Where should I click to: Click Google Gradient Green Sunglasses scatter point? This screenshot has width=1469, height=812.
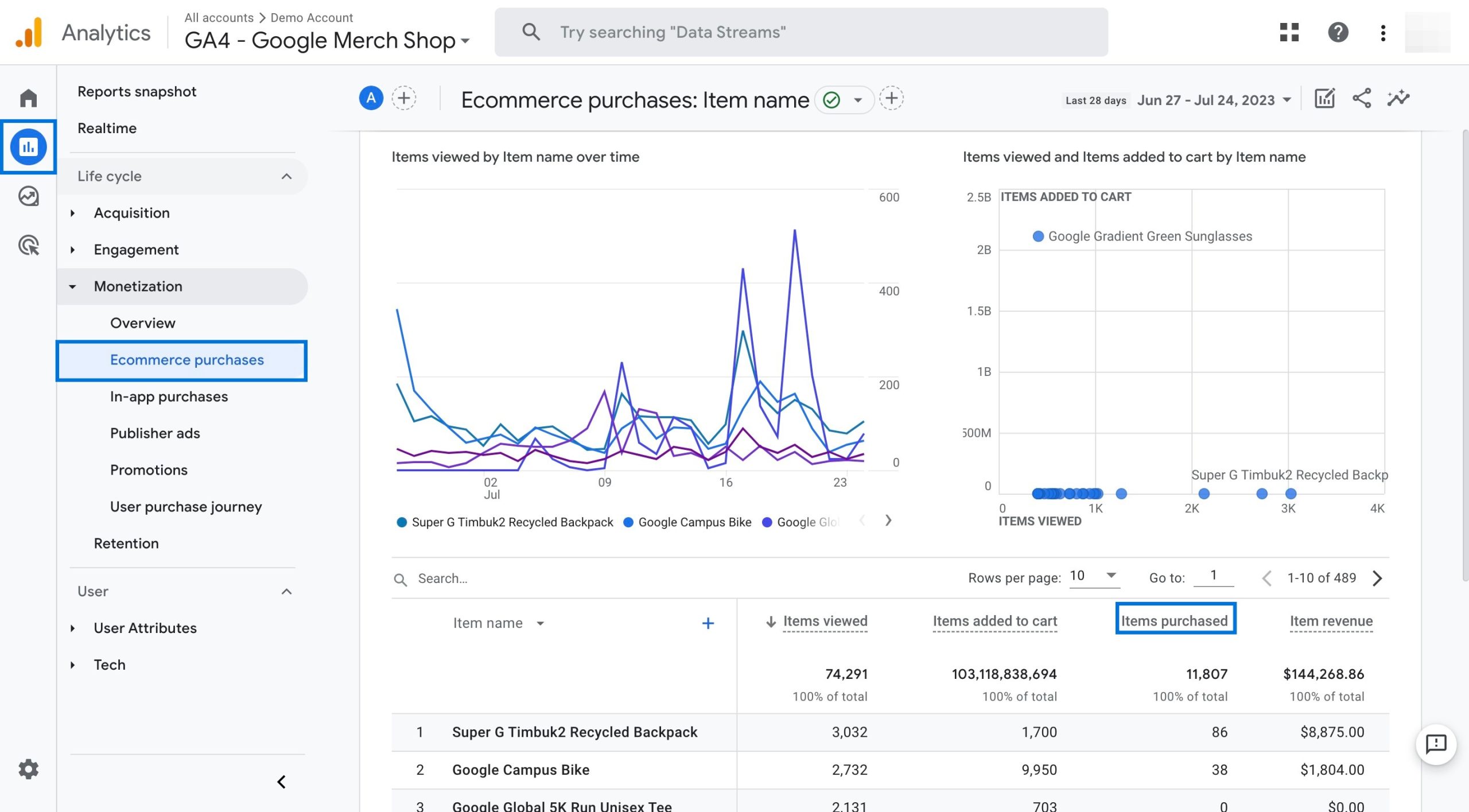pos(1037,236)
